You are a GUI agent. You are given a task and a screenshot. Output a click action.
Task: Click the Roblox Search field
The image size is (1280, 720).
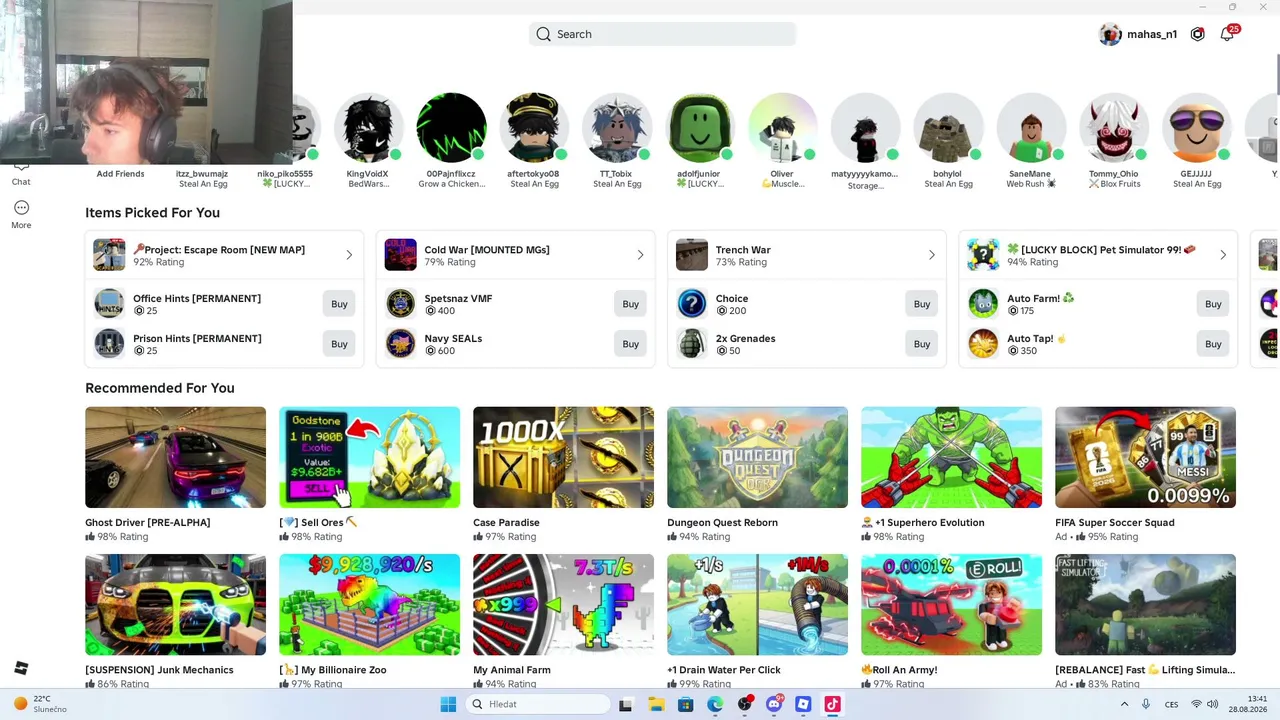coord(662,34)
